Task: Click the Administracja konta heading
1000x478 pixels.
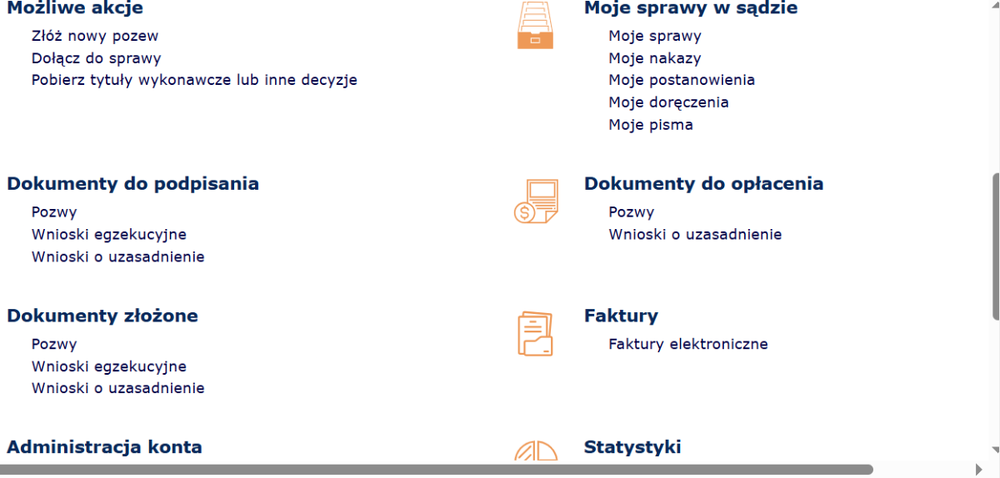Action: (x=105, y=447)
